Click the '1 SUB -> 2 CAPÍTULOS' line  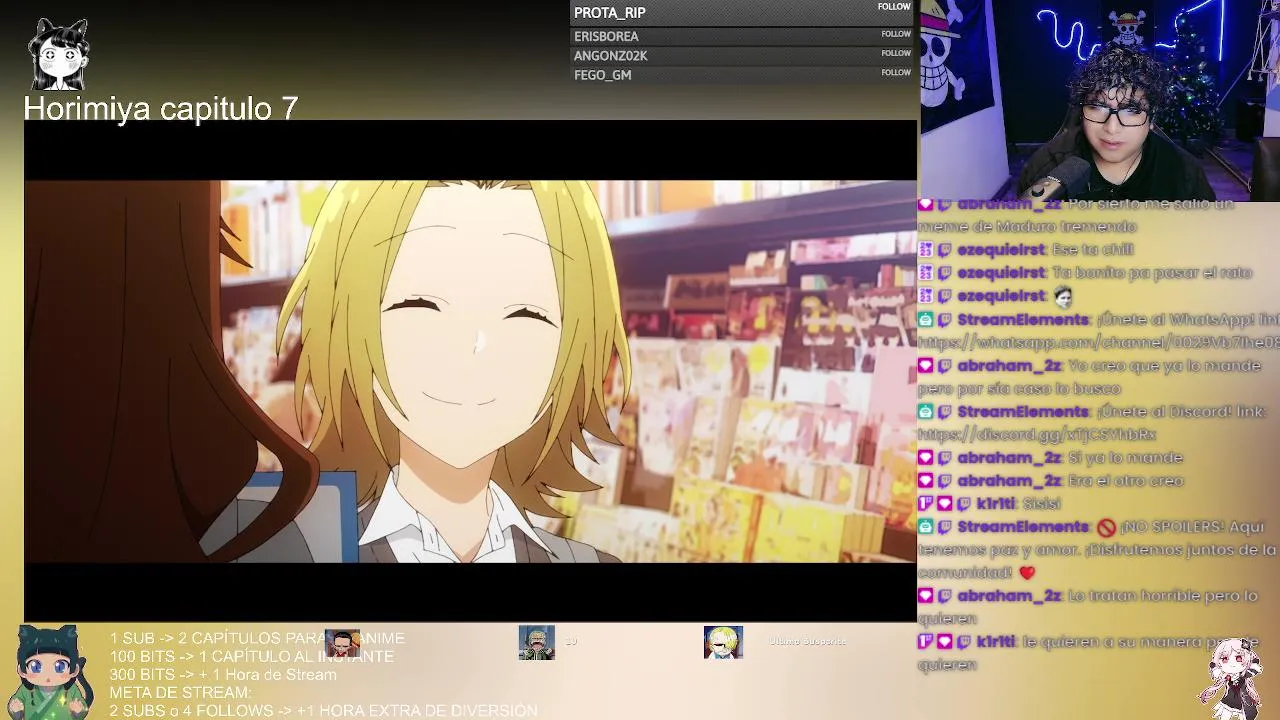point(257,638)
